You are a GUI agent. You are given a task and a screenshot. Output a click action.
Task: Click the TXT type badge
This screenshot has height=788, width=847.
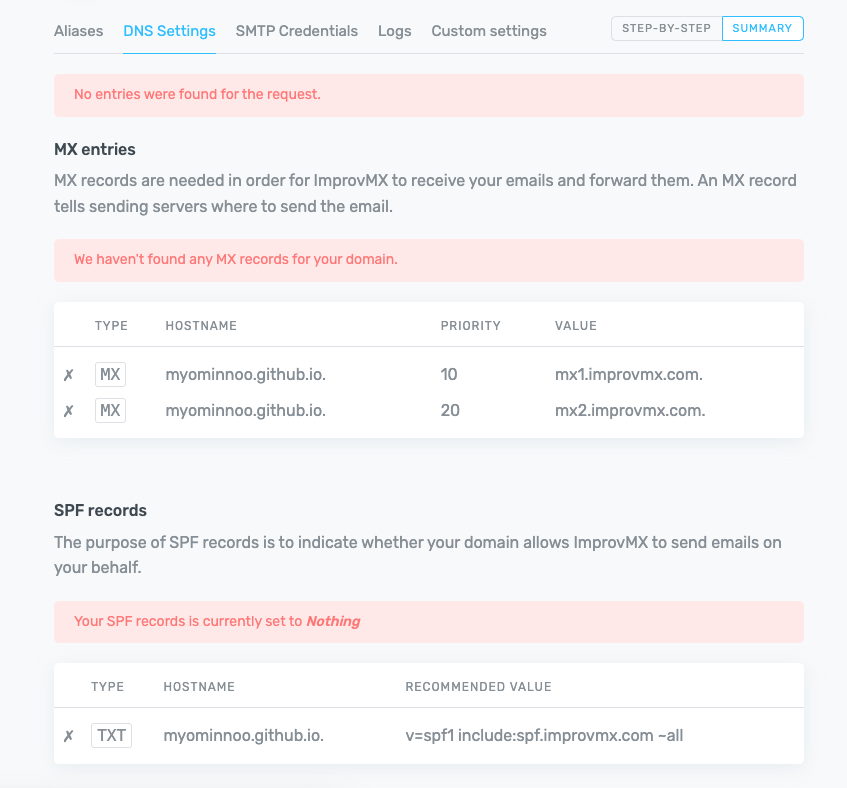click(x=111, y=735)
